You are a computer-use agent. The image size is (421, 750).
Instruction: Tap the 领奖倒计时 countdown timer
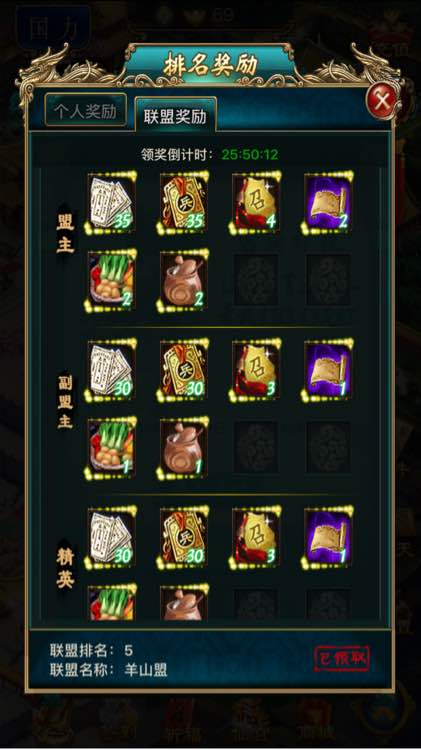point(250,154)
